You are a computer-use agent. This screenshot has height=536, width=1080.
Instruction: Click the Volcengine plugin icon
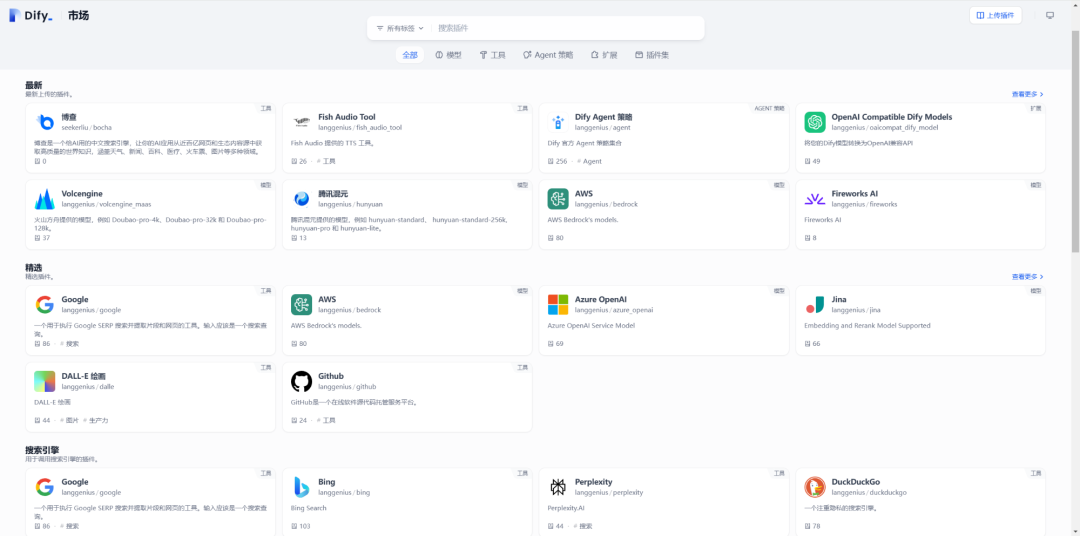[45, 199]
